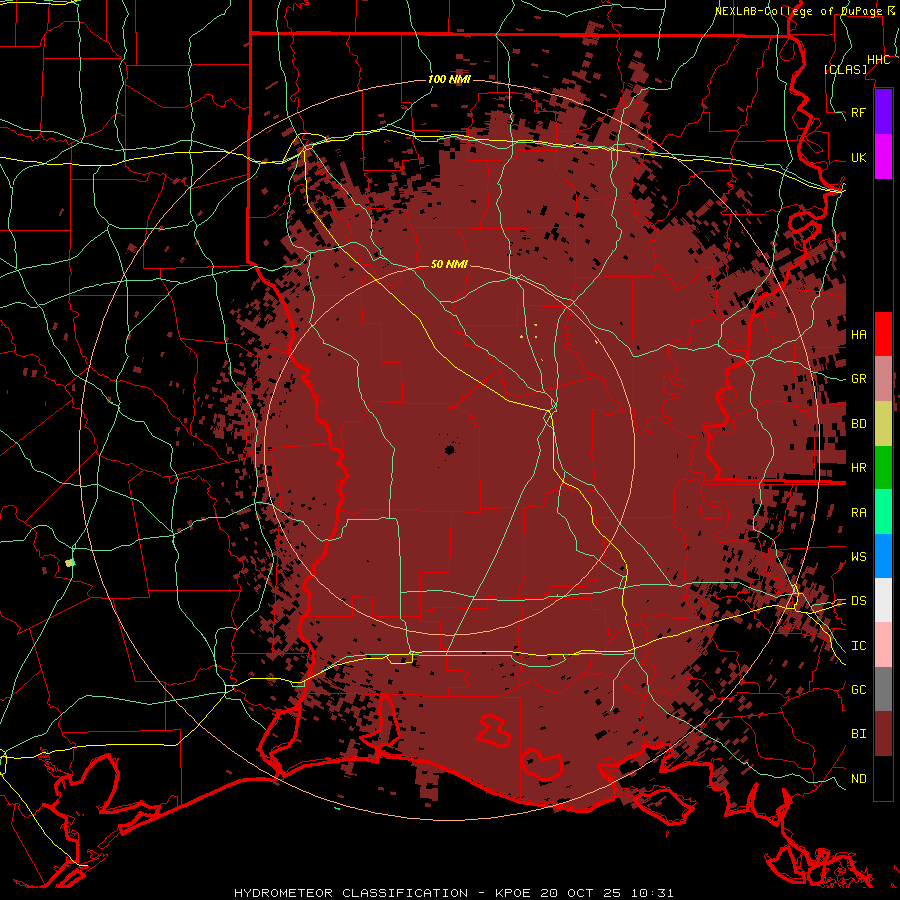This screenshot has height=900, width=900.
Task: Click the 'GR' legend label
Action: [858, 379]
